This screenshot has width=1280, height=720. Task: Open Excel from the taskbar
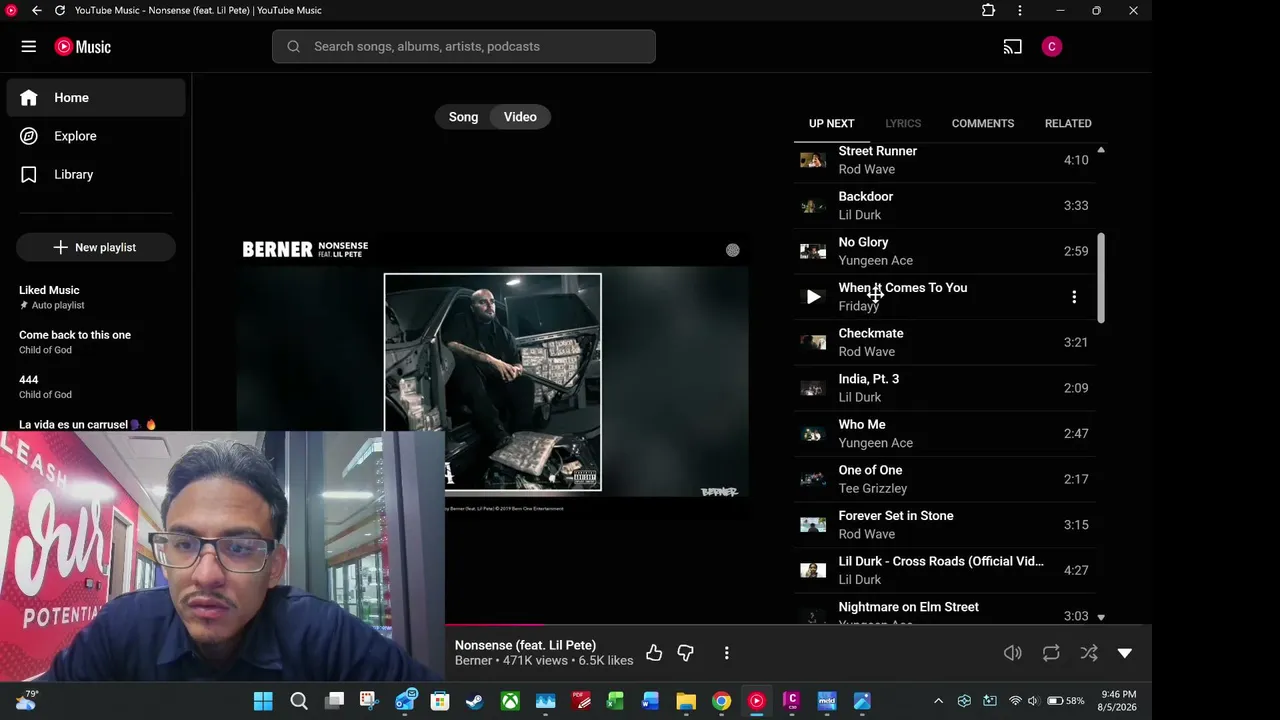click(x=615, y=701)
